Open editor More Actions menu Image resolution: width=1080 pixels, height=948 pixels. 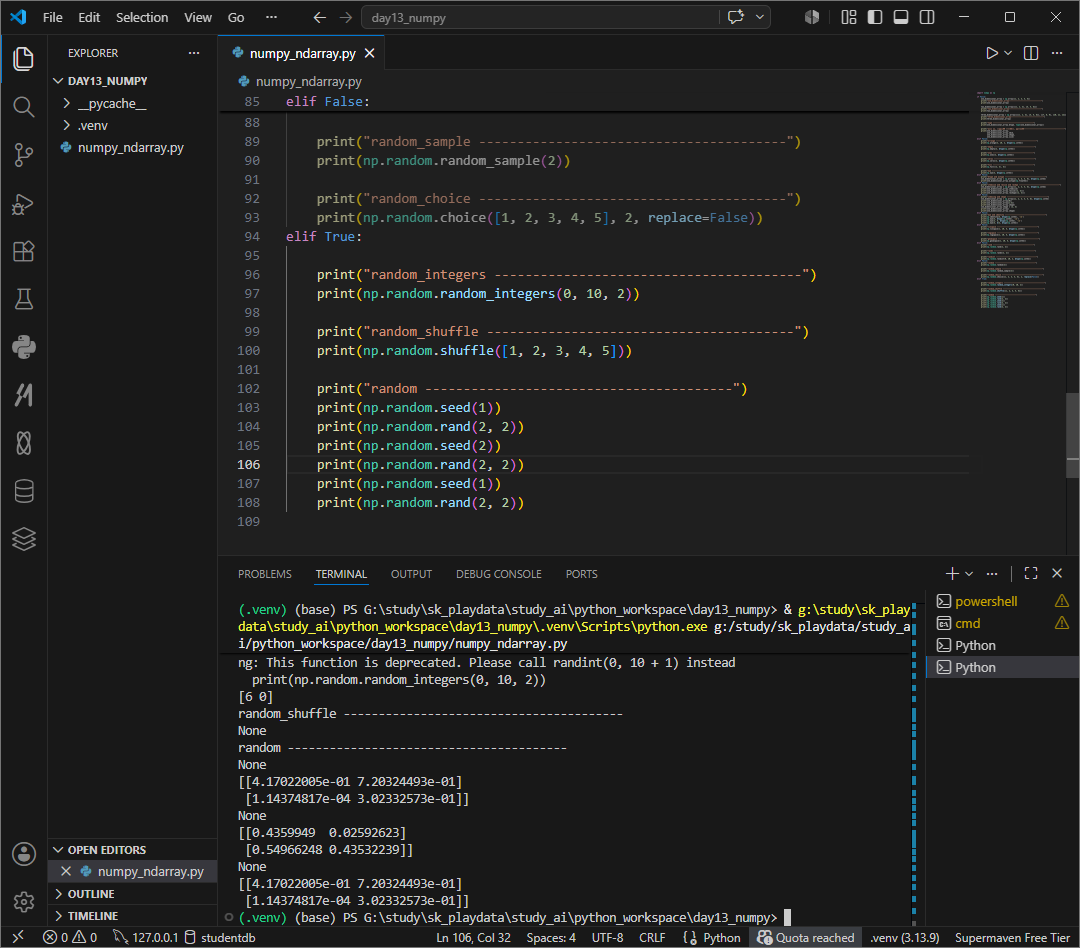click(1057, 53)
